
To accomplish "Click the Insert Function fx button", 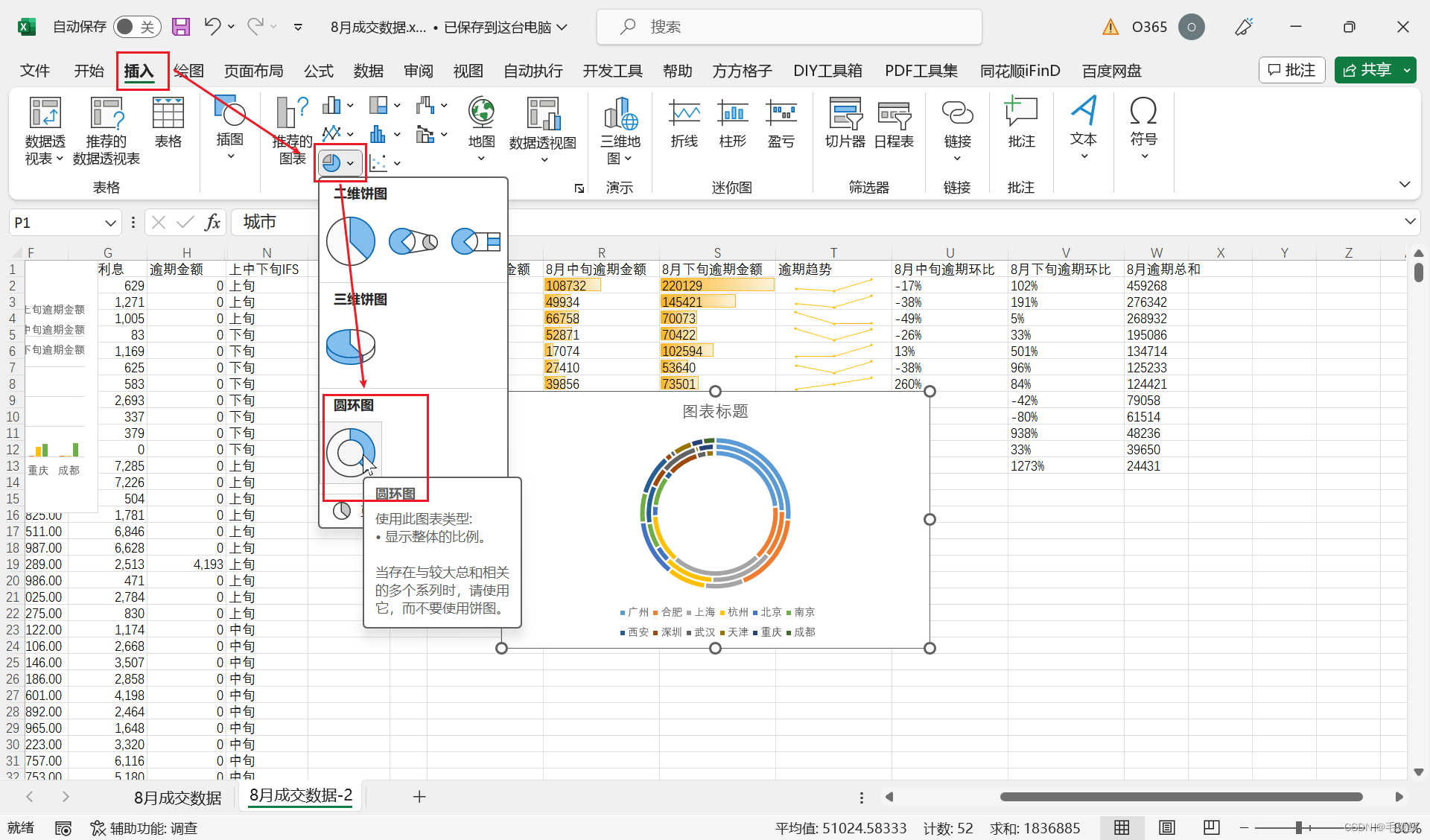I will tap(213, 222).
